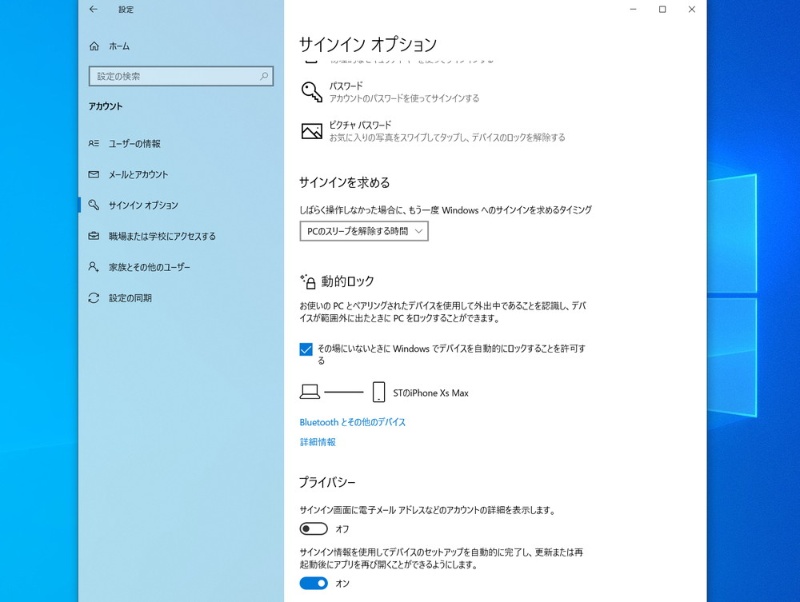The image size is (800, 602).
Task: Click the 職場または学校にアクセスする briefcase icon
Action: (93, 237)
